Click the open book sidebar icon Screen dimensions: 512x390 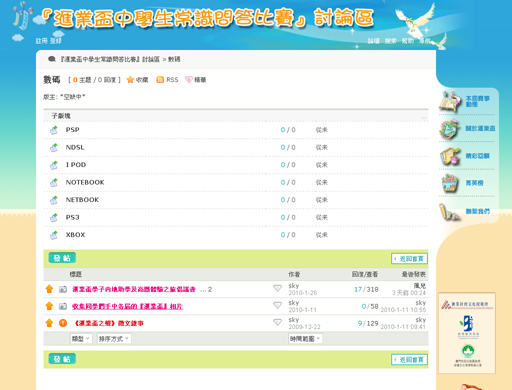pos(450,101)
